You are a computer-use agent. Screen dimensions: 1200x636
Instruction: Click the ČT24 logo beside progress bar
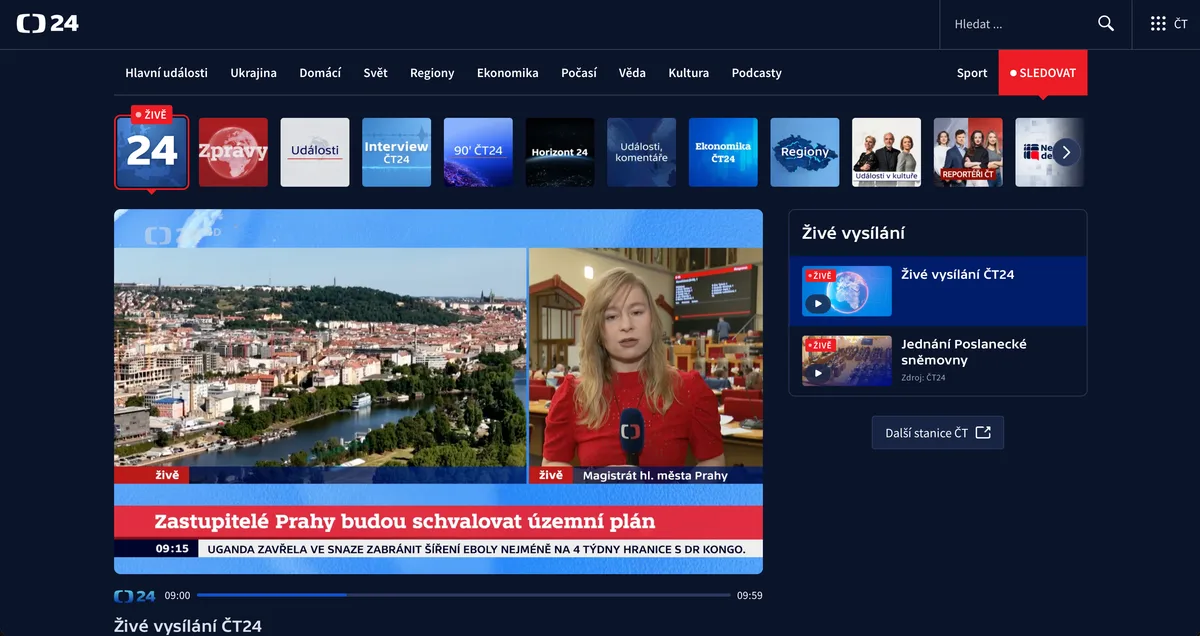(135, 596)
